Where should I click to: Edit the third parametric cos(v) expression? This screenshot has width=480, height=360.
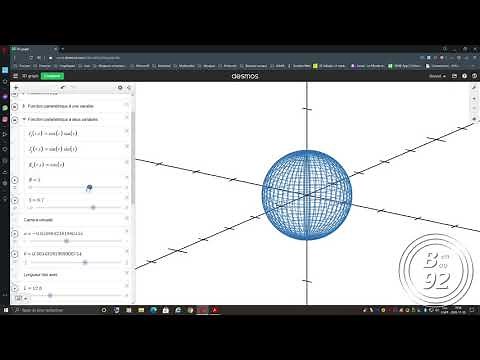click(x=47, y=164)
